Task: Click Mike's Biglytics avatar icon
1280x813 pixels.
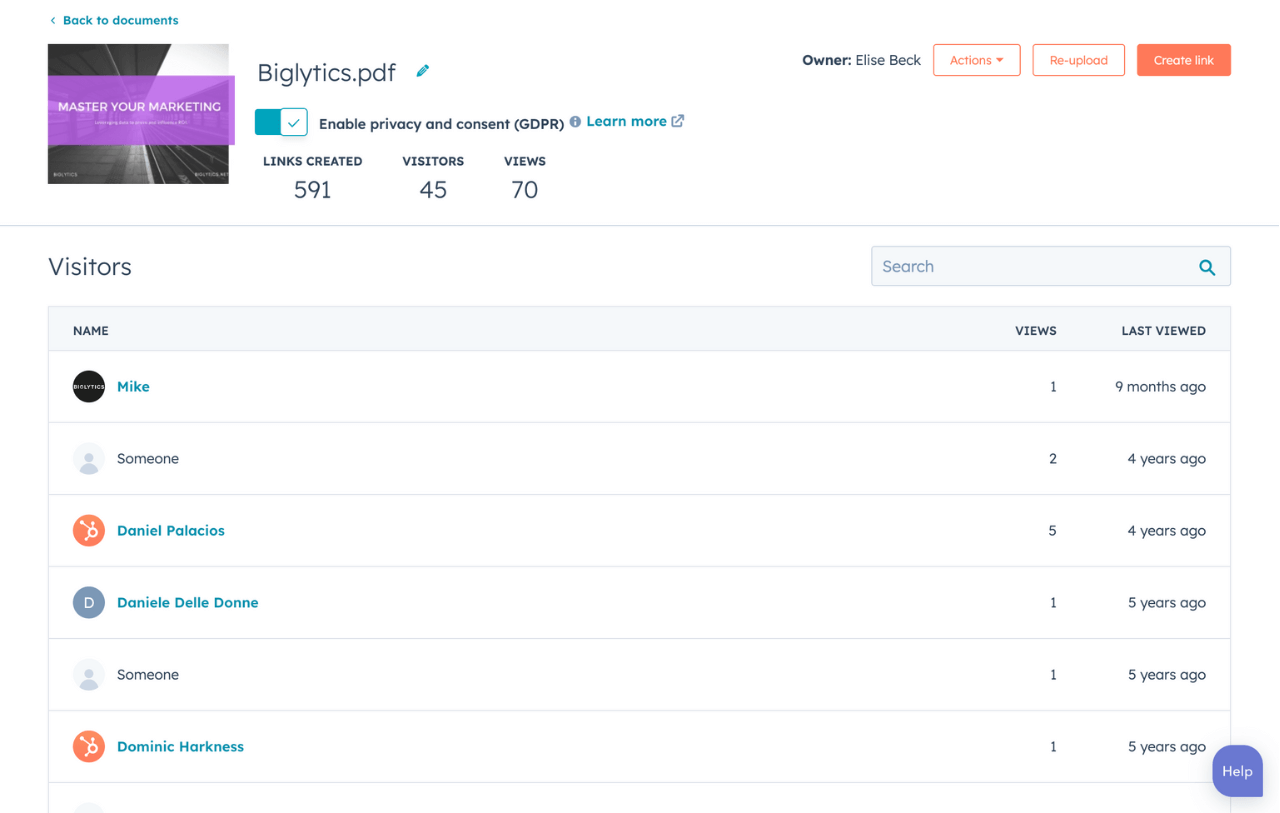Action: [x=89, y=387]
